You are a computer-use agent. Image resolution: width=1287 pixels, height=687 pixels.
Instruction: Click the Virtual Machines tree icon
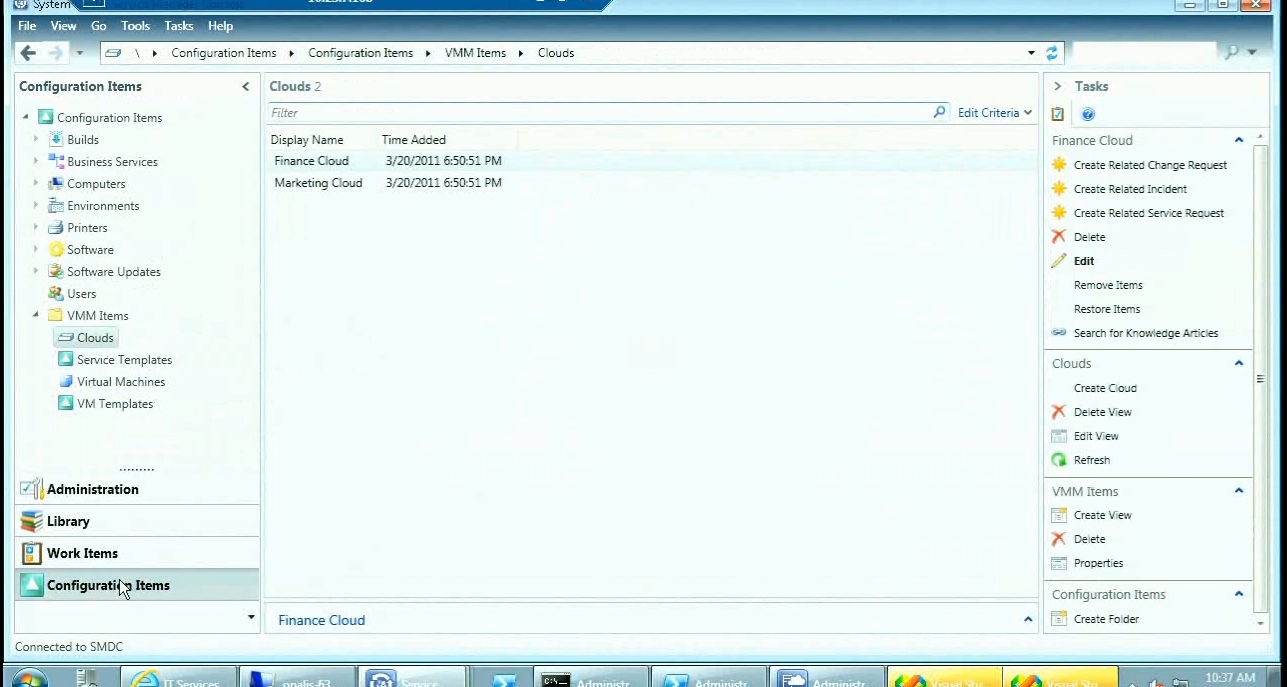point(66,381)
